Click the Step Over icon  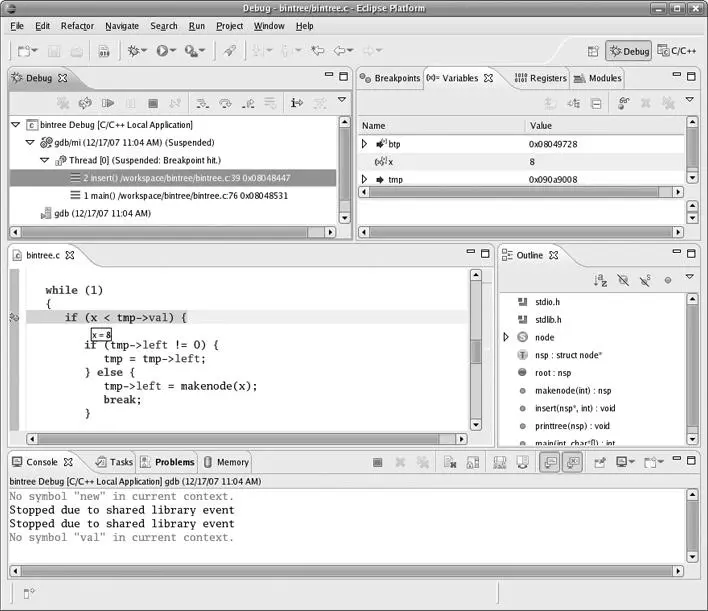(226, 103)
